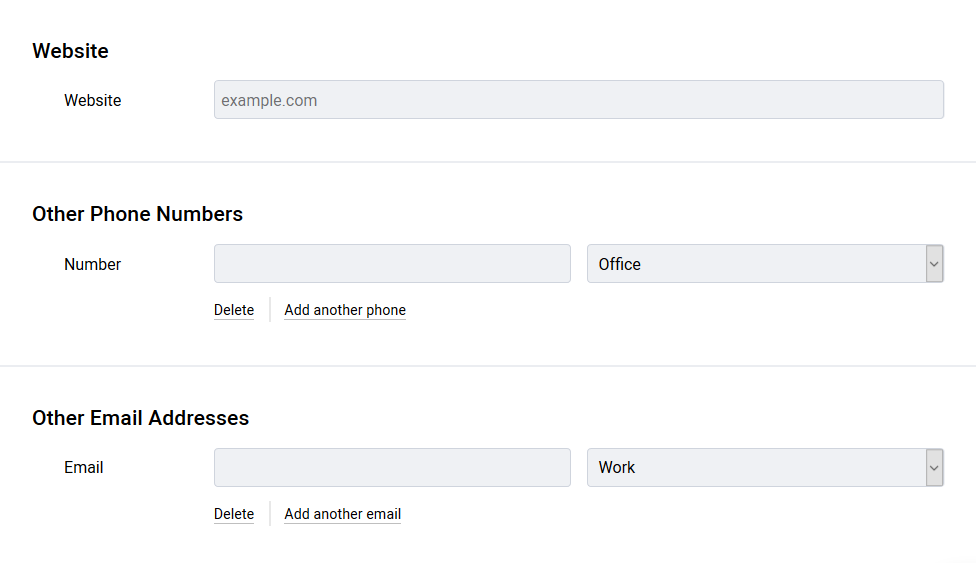Click the Other Phone Numbers heading
Screen dimensions: 976x563
[x=138, y=214]
